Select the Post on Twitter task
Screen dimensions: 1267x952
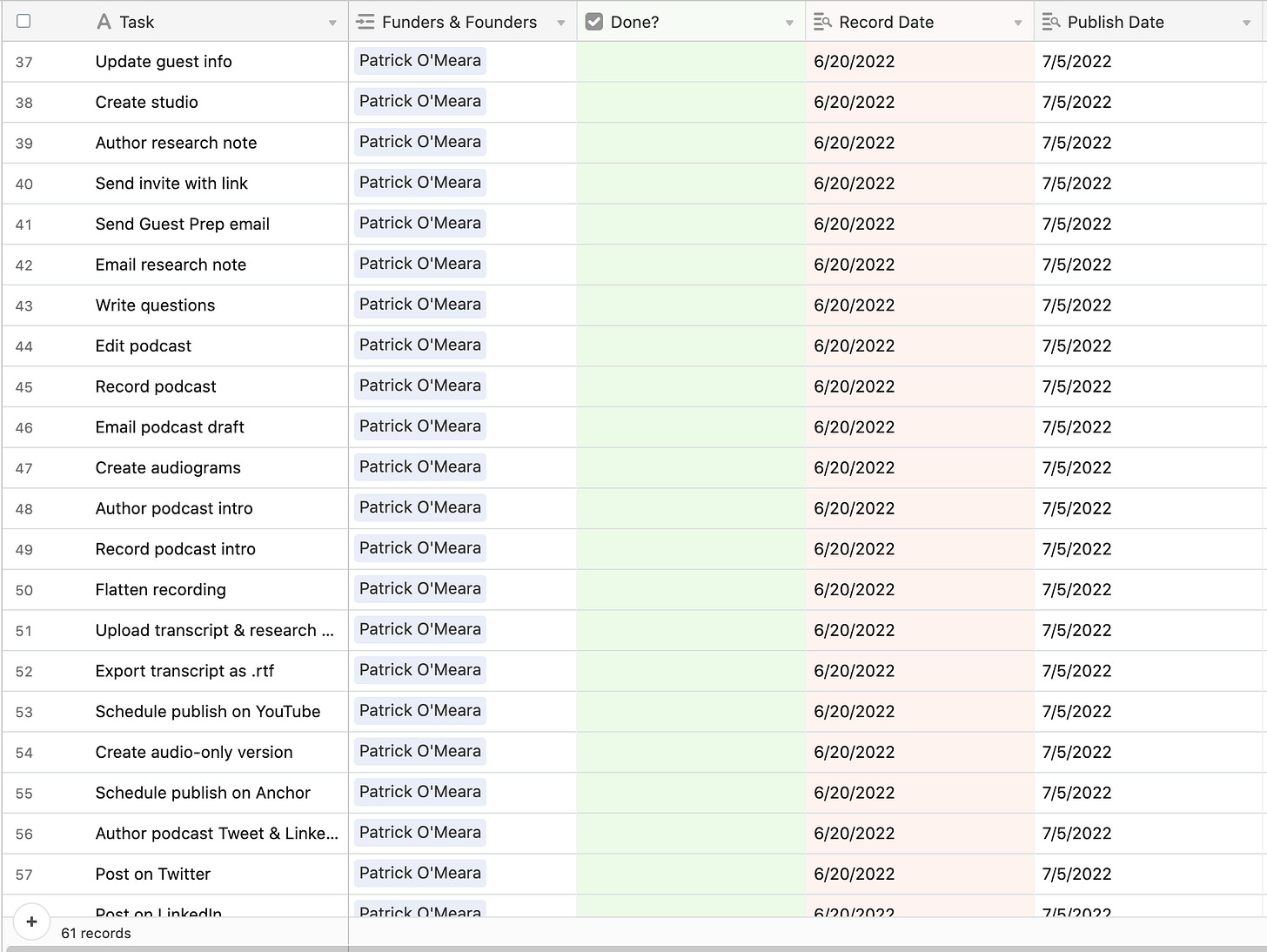point(153,875)
